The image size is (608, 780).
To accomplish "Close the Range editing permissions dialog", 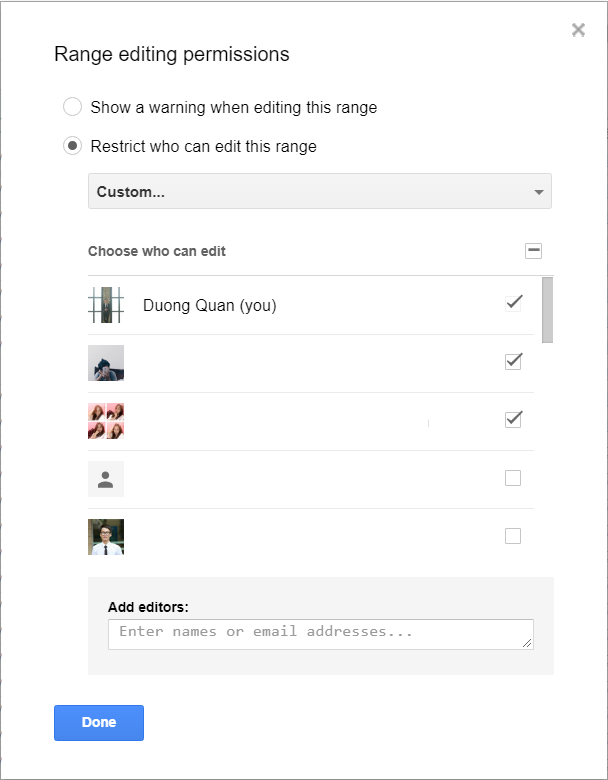I will (578, 30).
